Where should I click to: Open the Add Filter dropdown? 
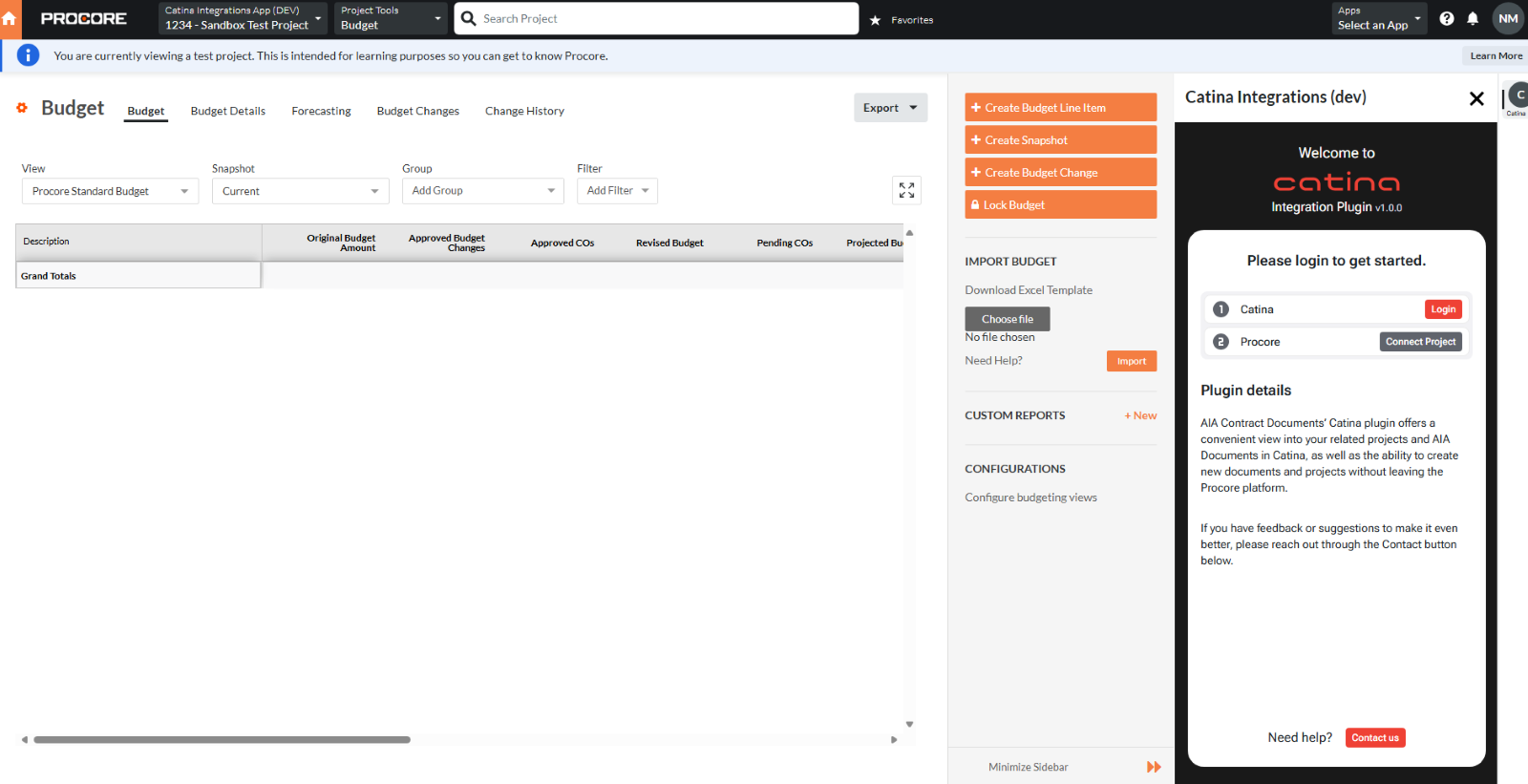[617, 191]
